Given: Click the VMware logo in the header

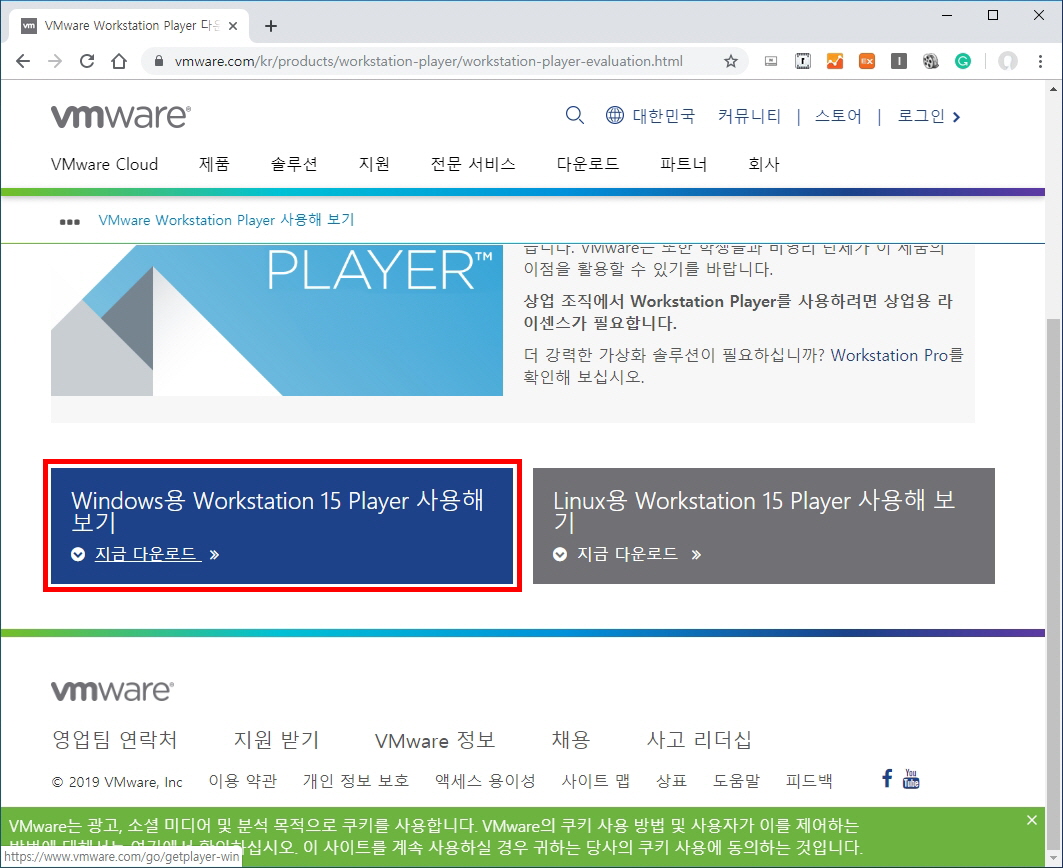Looking at the screenshot, I should tap(120, 116).
